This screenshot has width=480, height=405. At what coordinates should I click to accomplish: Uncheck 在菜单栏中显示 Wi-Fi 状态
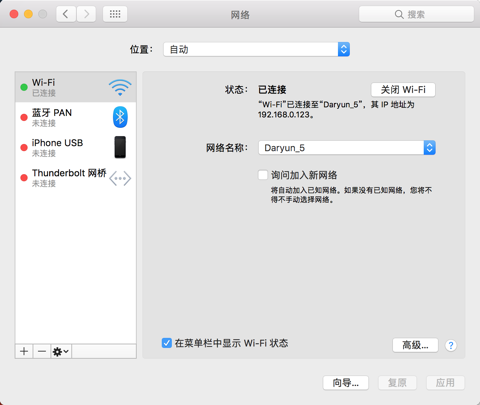coord(167,343)
